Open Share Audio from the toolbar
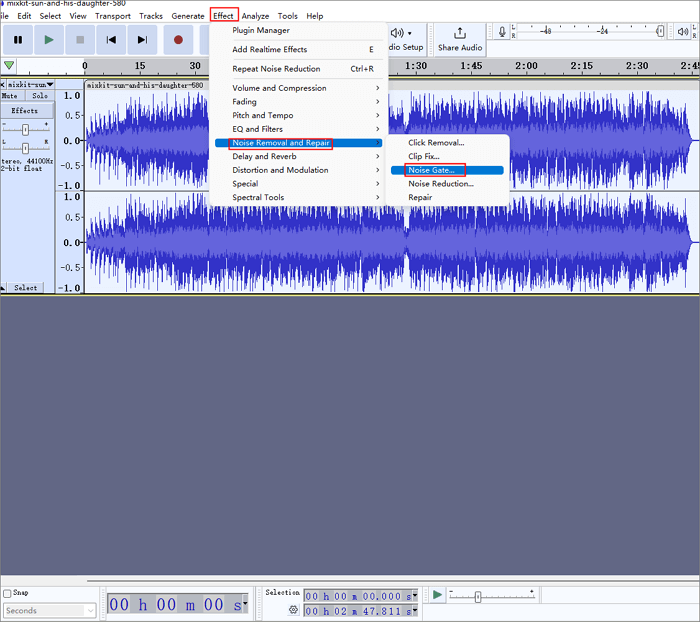 pyautogui.click(x=459, y=40)
